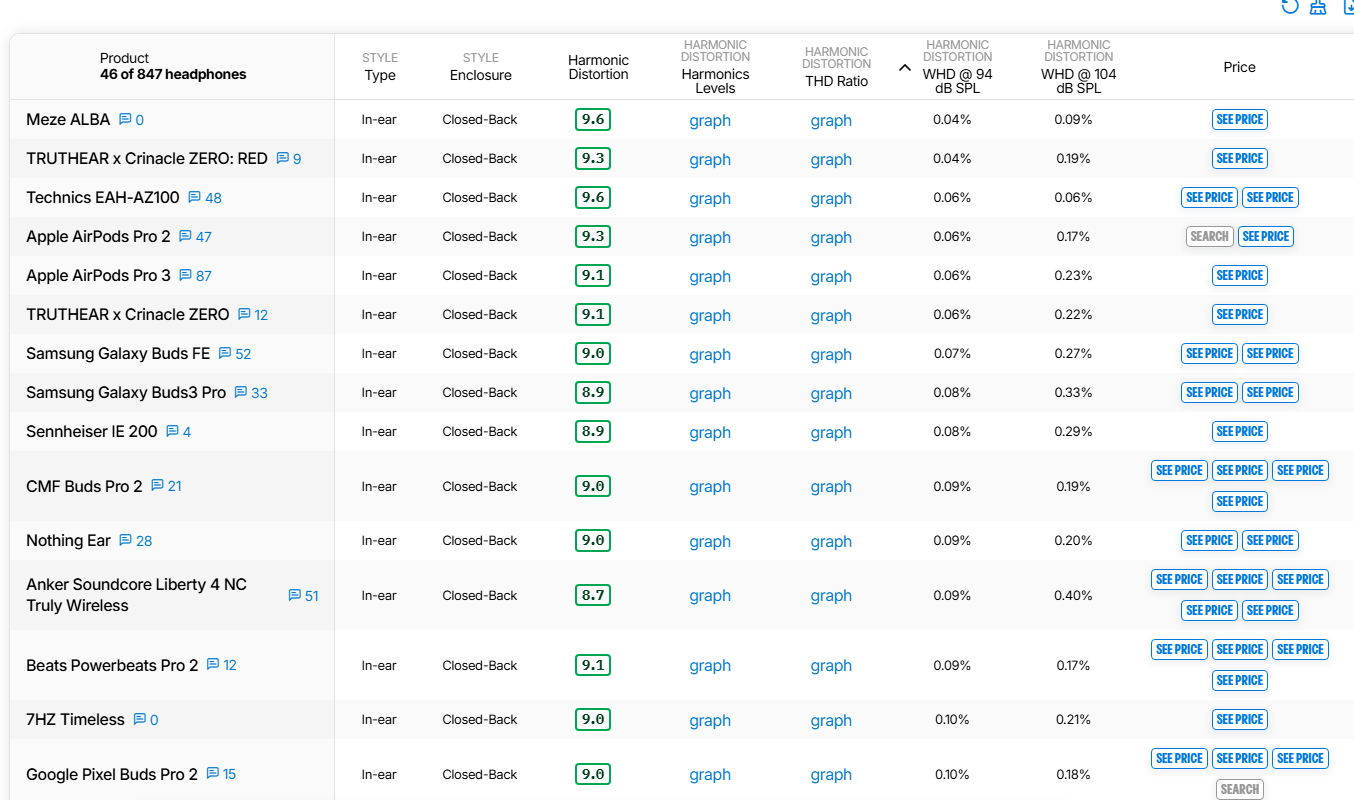Open comments icon for Apple AirPods Pro 3

coord(185,276)
